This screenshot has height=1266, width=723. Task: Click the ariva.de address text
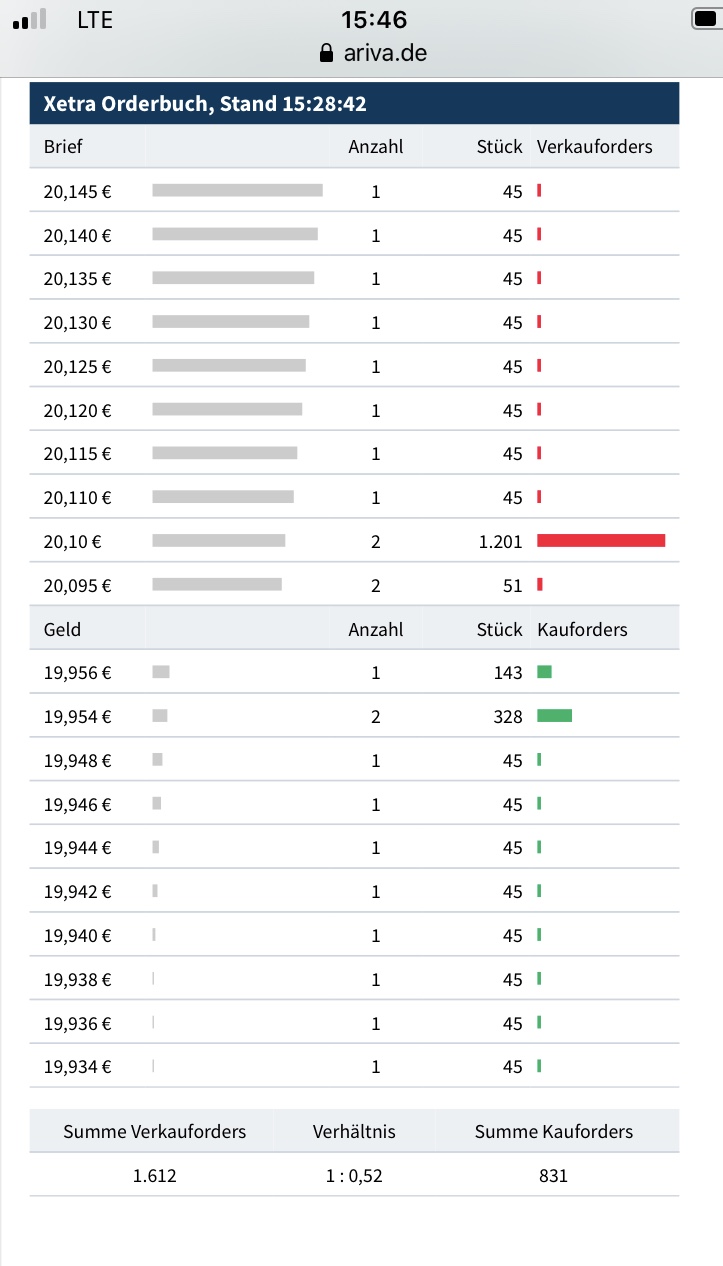384,53
